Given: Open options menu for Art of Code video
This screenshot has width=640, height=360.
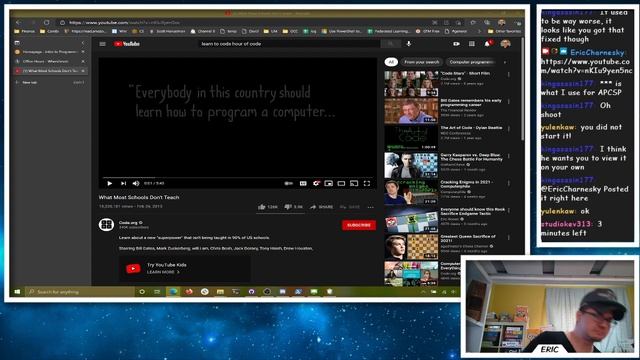Looking at the screenshot, I should pos(509,129).
